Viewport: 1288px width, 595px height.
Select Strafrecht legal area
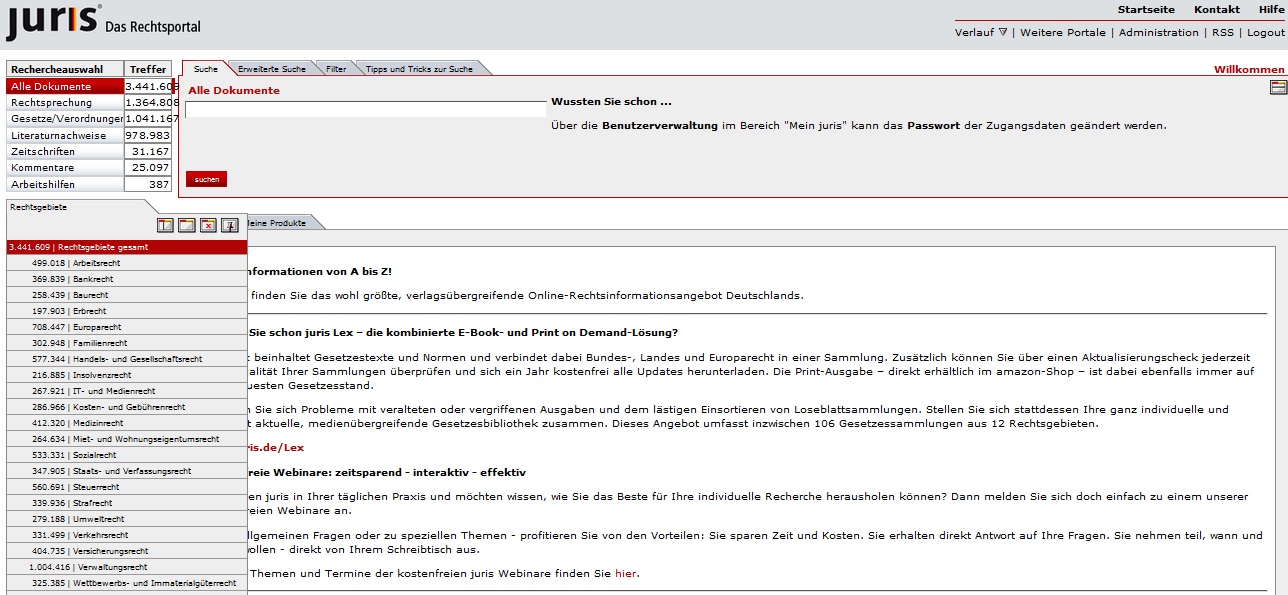click(126, 503)
